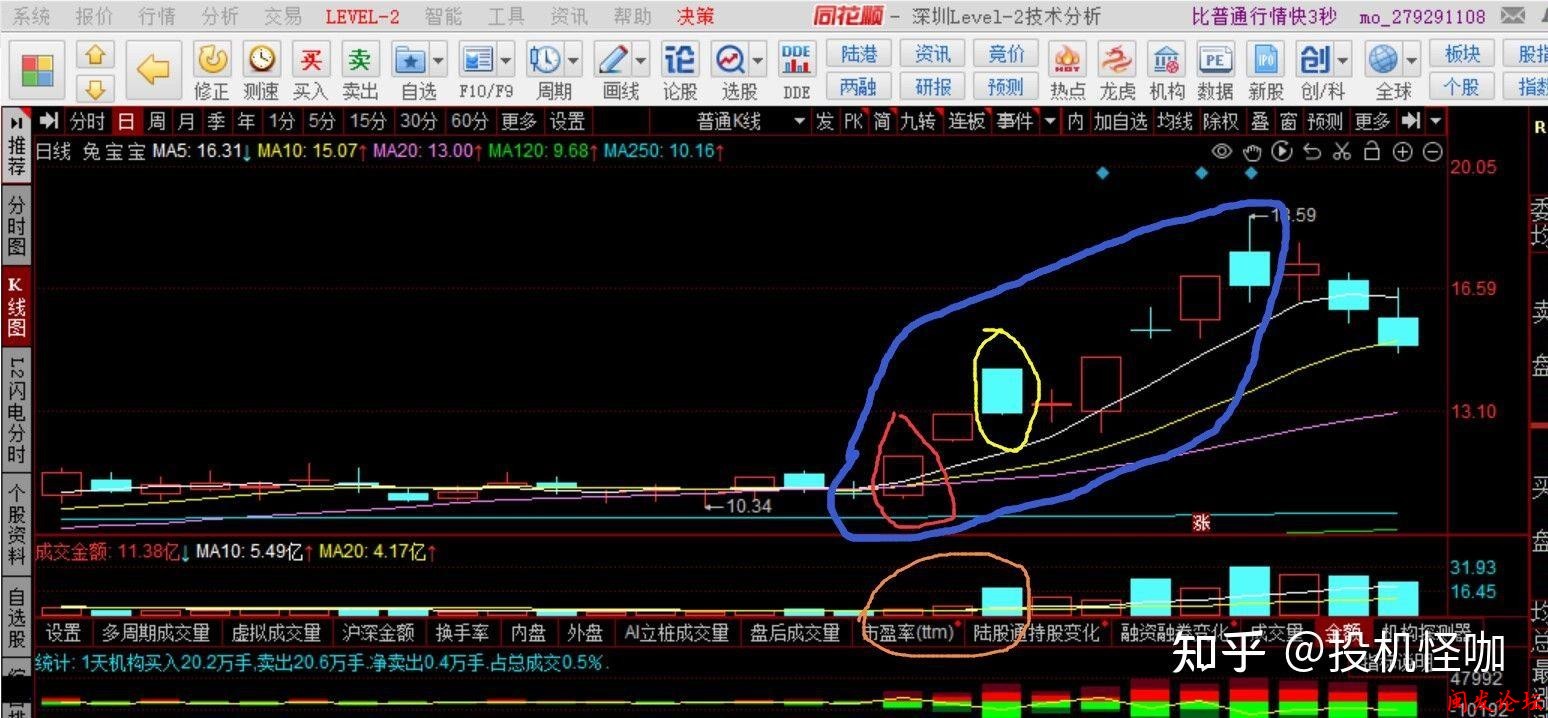Image resolution: width=1548 pixels, height=718 pixels.
Task: Open the 分析 menu in the menu bar
Action: pos(220,16)
